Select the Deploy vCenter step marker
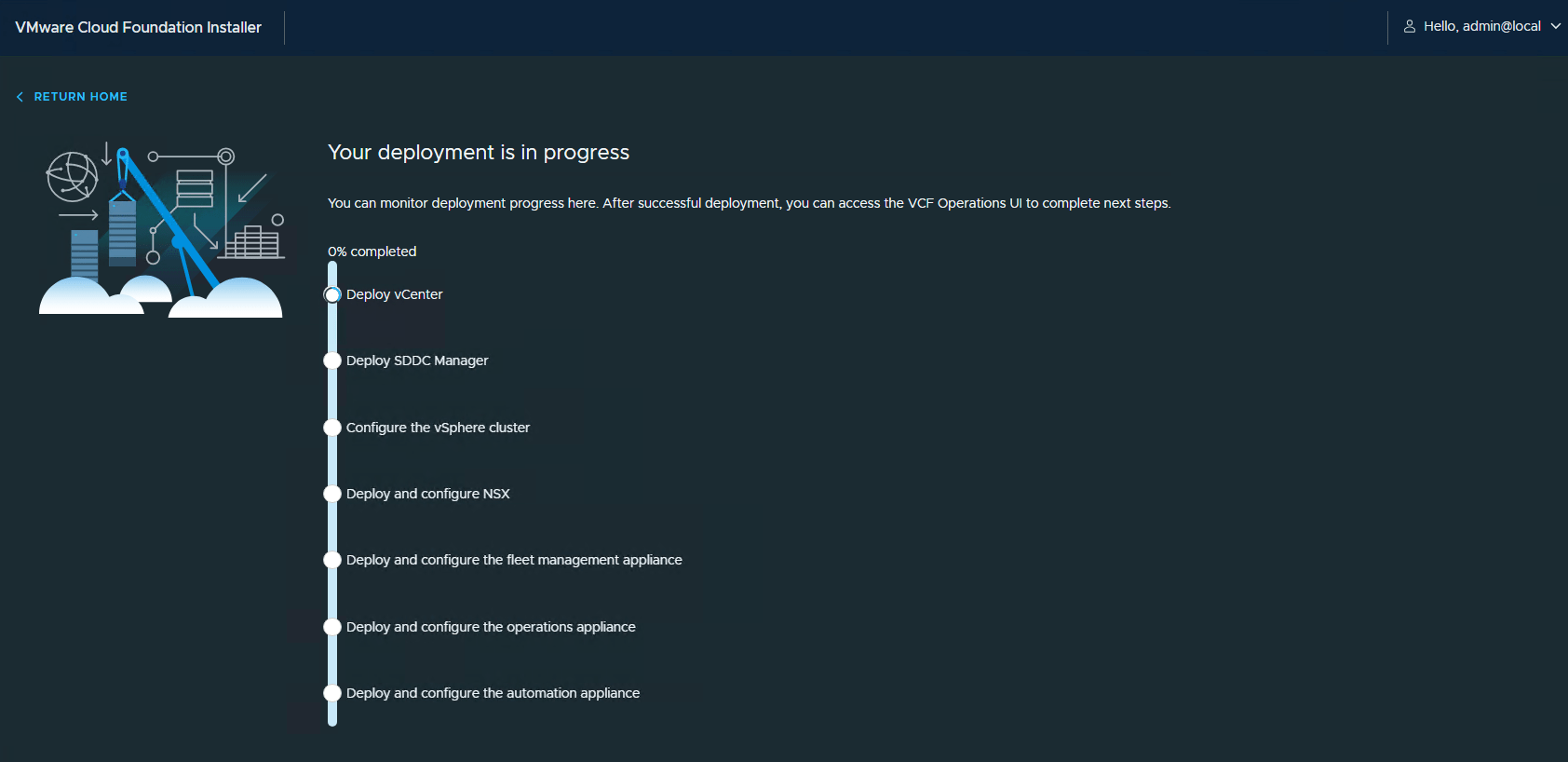The height and width of the screenshot is (762, 1568). pos(332,294)
